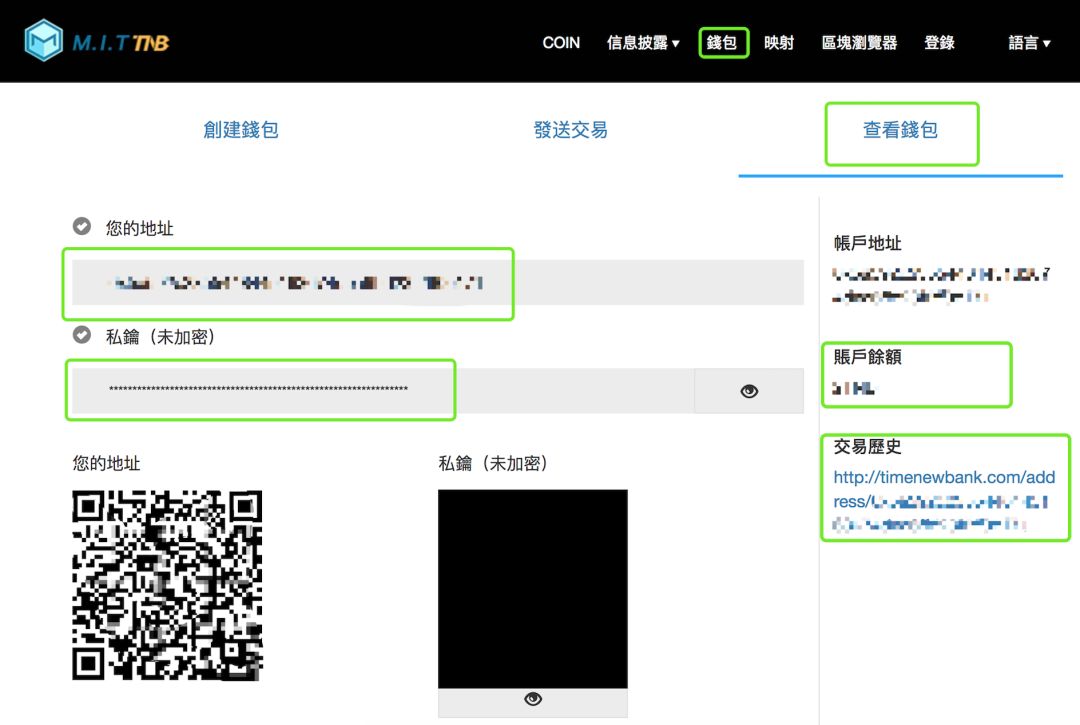Open the 映射 page from the navbar

click(779, 42)
